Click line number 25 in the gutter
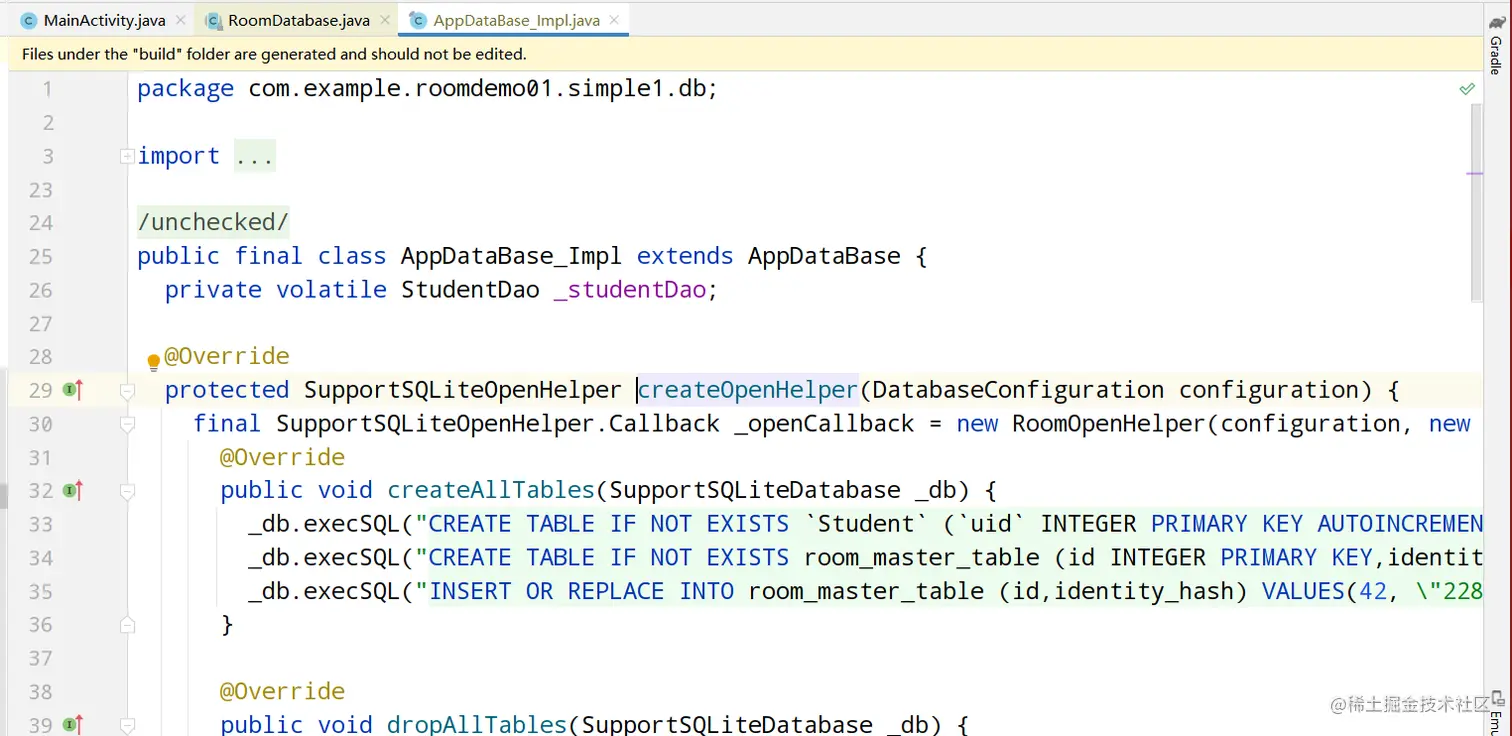 click(41, 256)
